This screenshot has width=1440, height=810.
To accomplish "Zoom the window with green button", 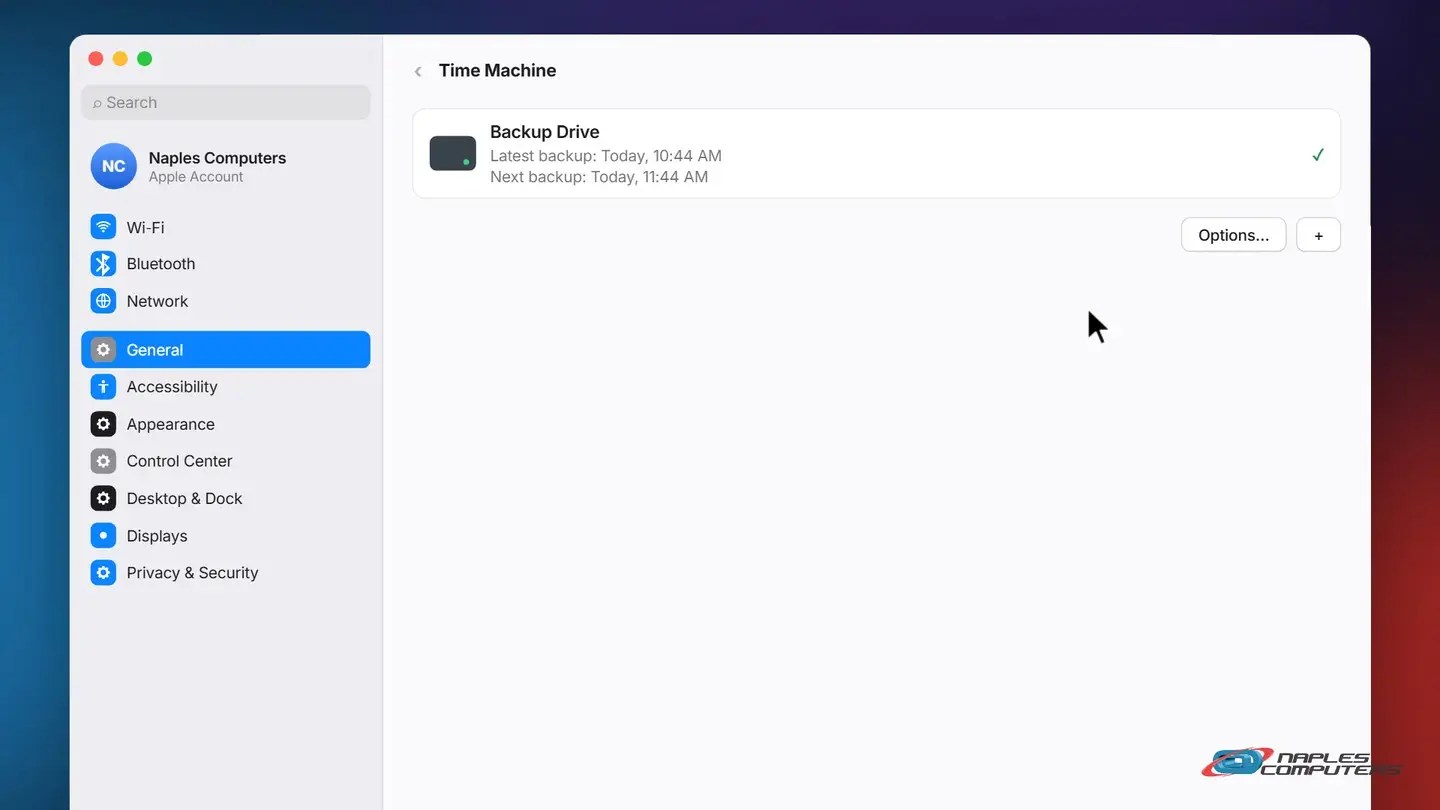I will pos(144,59).
